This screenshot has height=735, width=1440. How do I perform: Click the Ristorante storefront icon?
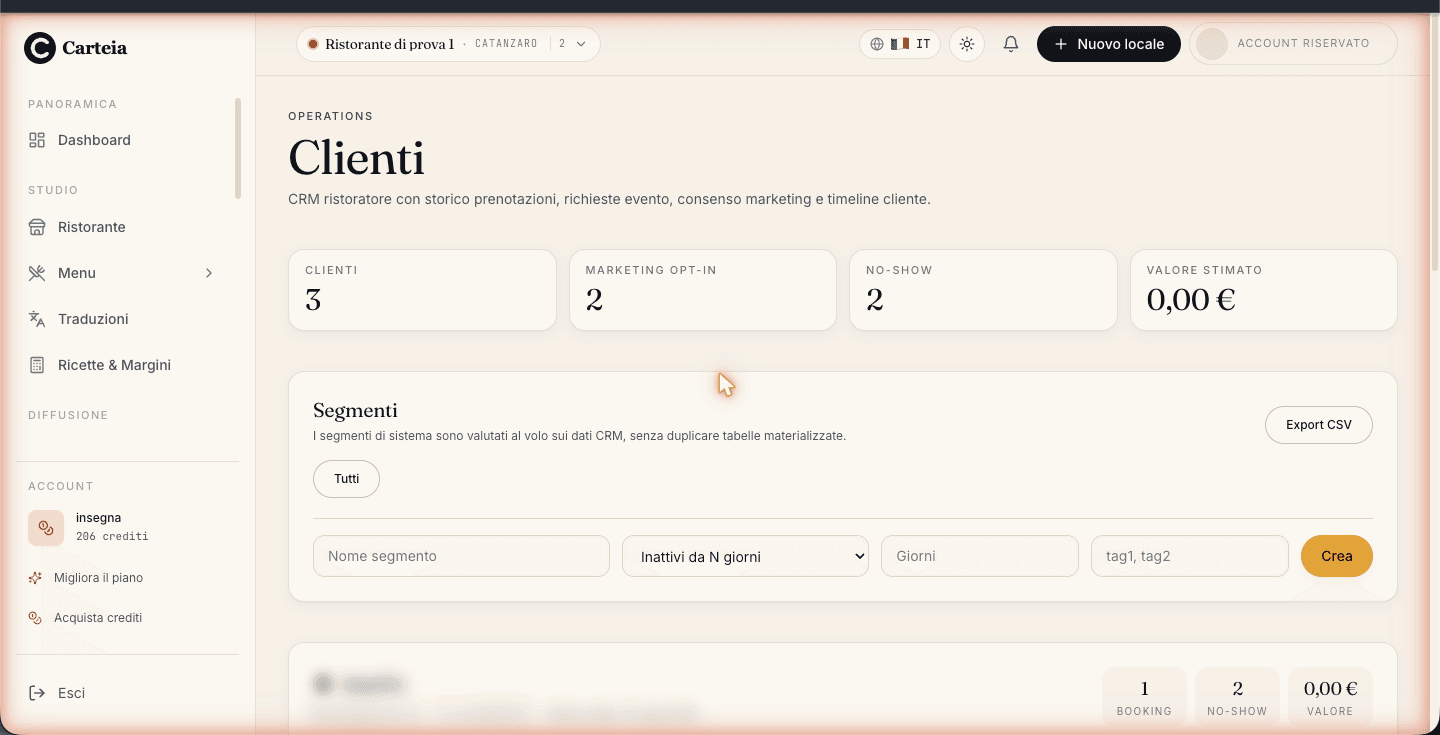[x=37, y=227]
